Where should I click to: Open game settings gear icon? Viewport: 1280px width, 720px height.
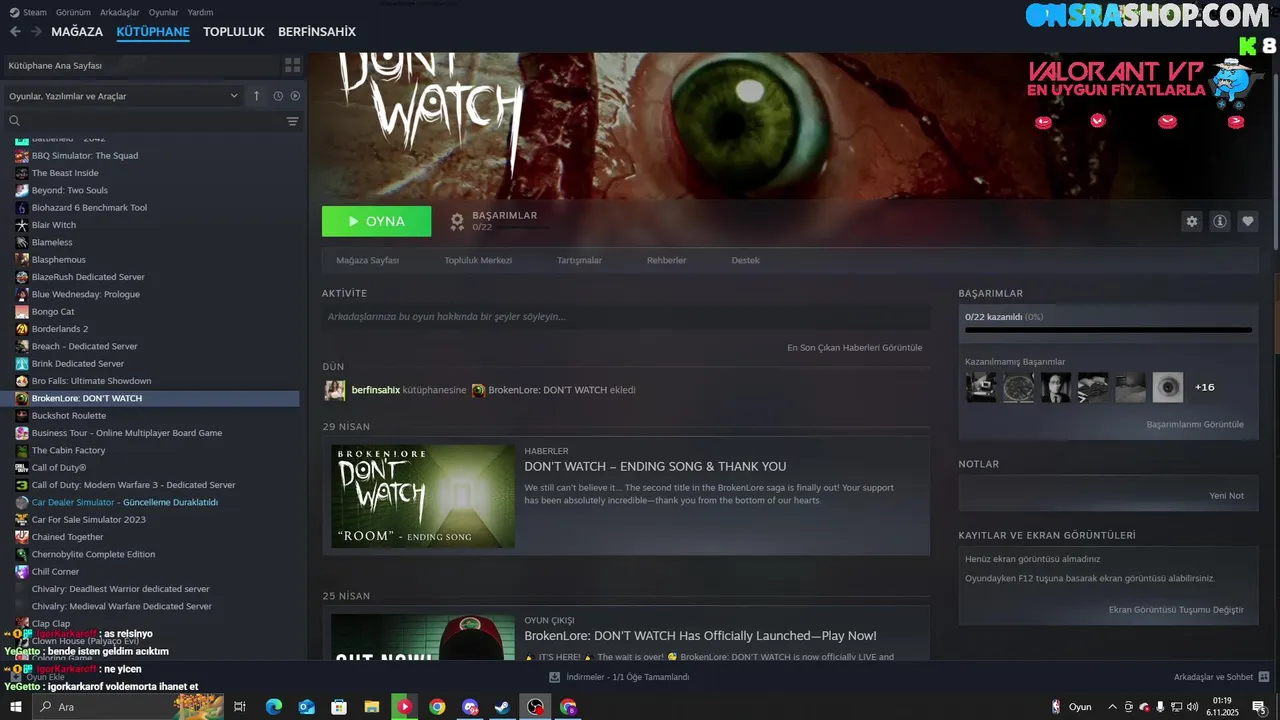point(1191,222)
